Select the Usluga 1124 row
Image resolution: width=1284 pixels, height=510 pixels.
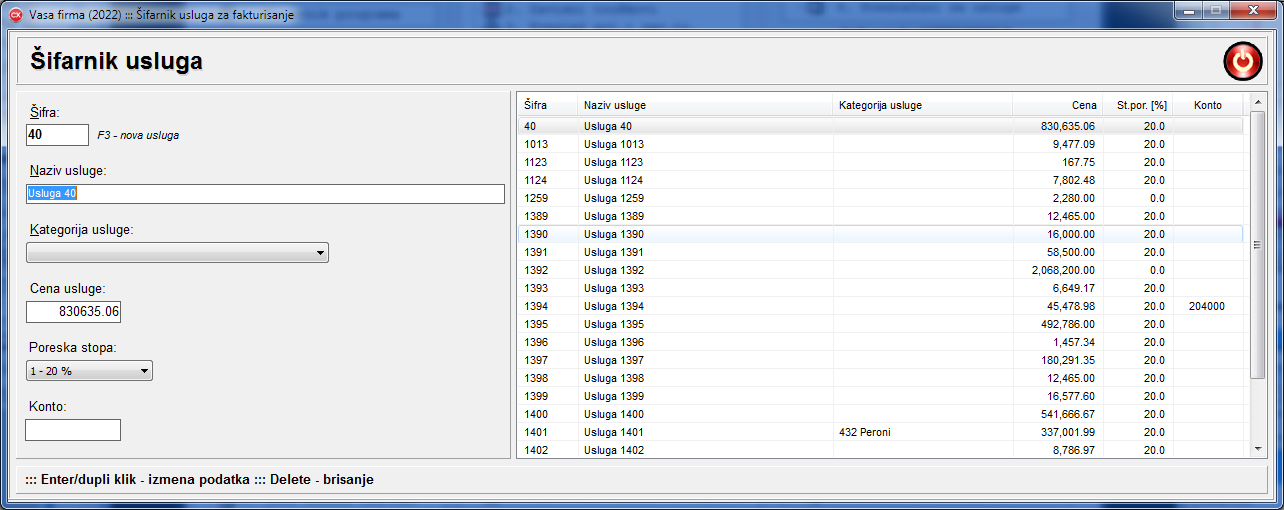880,180
